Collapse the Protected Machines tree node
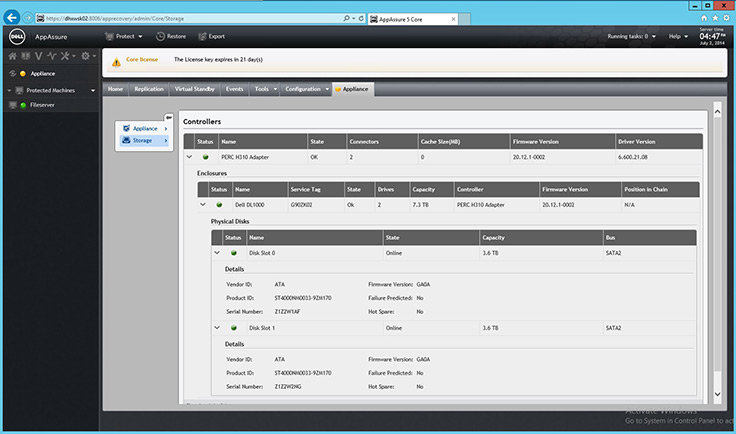This screenshot has height=434, width=736. (9, 90)
